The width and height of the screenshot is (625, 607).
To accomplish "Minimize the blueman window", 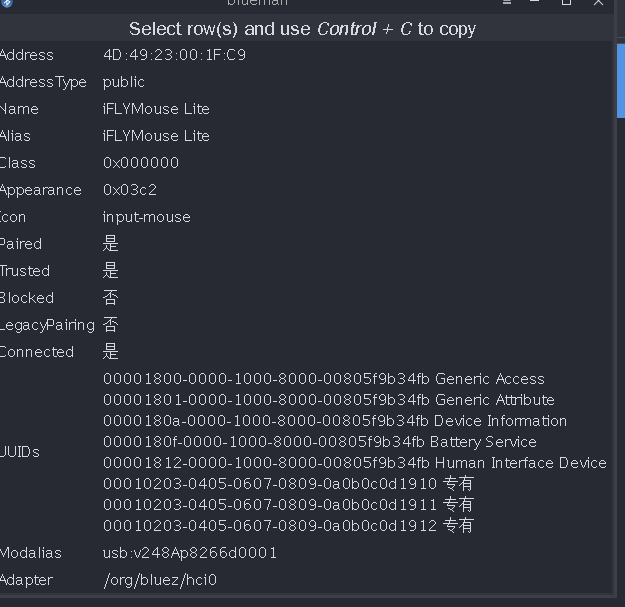I will (535, 2).
